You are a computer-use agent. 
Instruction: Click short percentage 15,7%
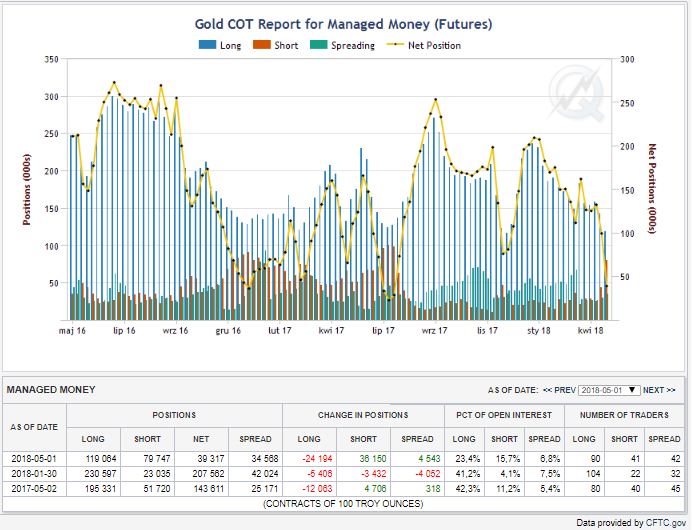pyautogui.click(x=506, y=459)
